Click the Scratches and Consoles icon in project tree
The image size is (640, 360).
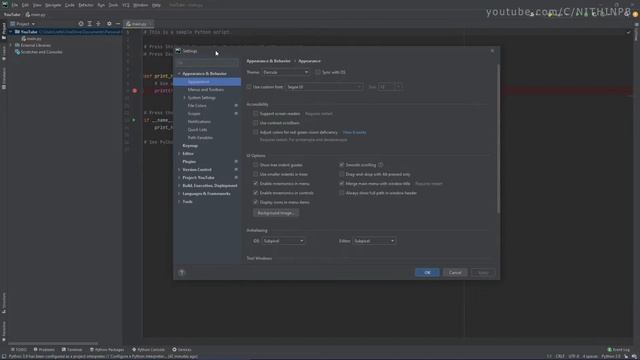pos(17,52)
